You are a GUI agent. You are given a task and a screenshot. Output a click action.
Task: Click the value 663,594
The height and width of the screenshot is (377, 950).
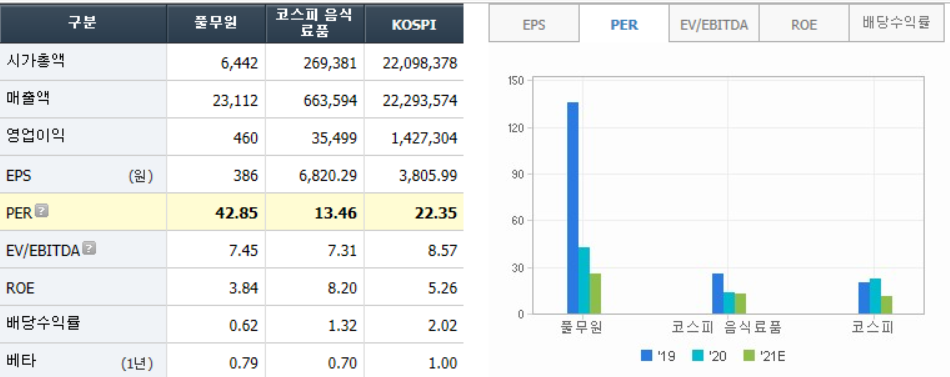pyautogui.click(x=330, y=101)
